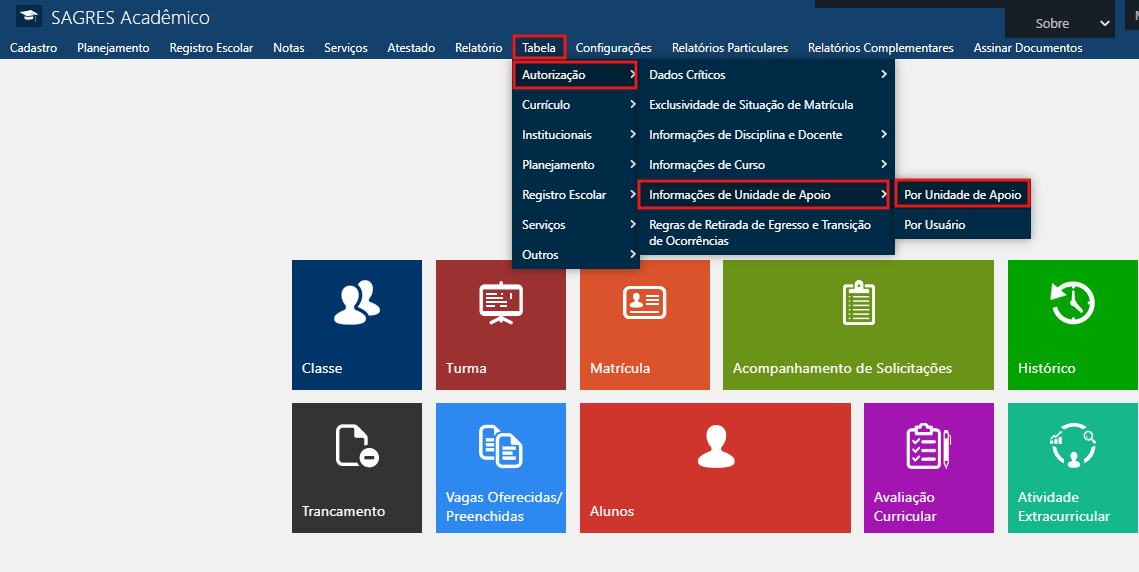This screenshot has width=1139, height=572.
Task: Expand the Informações de Curso arrow
Action: point(883,165)
